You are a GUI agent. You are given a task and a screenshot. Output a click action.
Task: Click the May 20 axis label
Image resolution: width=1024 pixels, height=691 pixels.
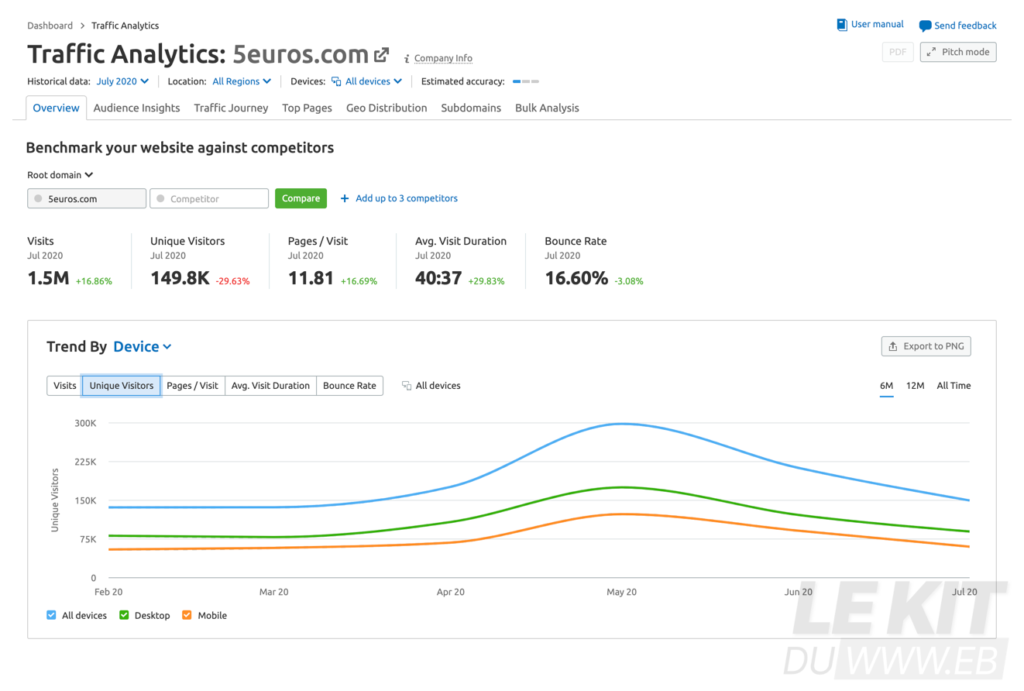point(621,592)
